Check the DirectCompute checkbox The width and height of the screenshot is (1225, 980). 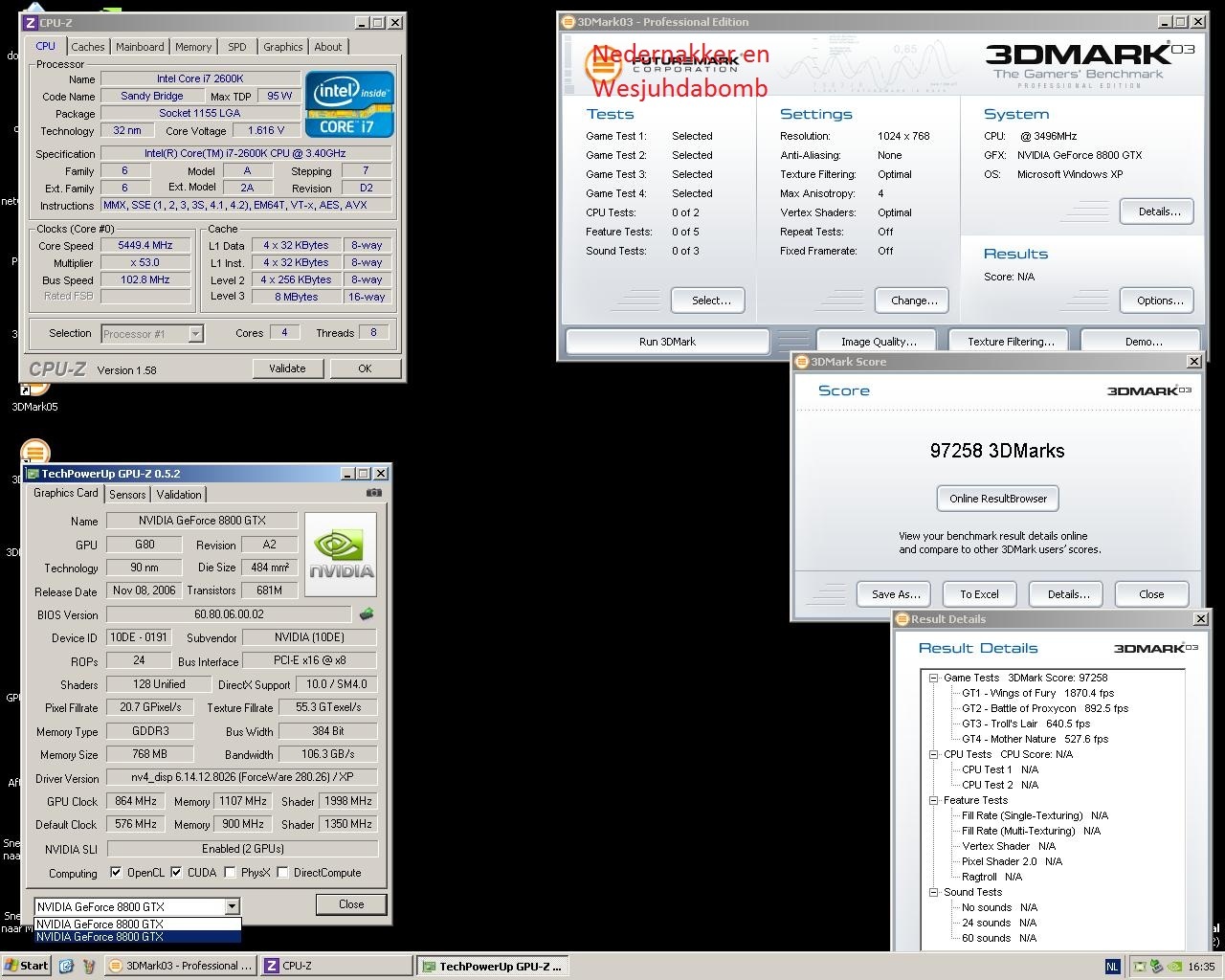[x=282, y=873]
